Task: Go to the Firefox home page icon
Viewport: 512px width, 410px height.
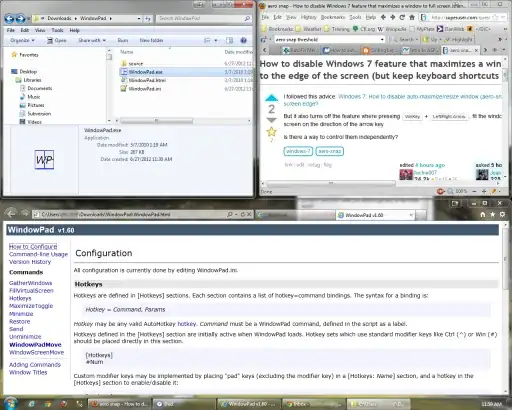Action: coord(412,17)
